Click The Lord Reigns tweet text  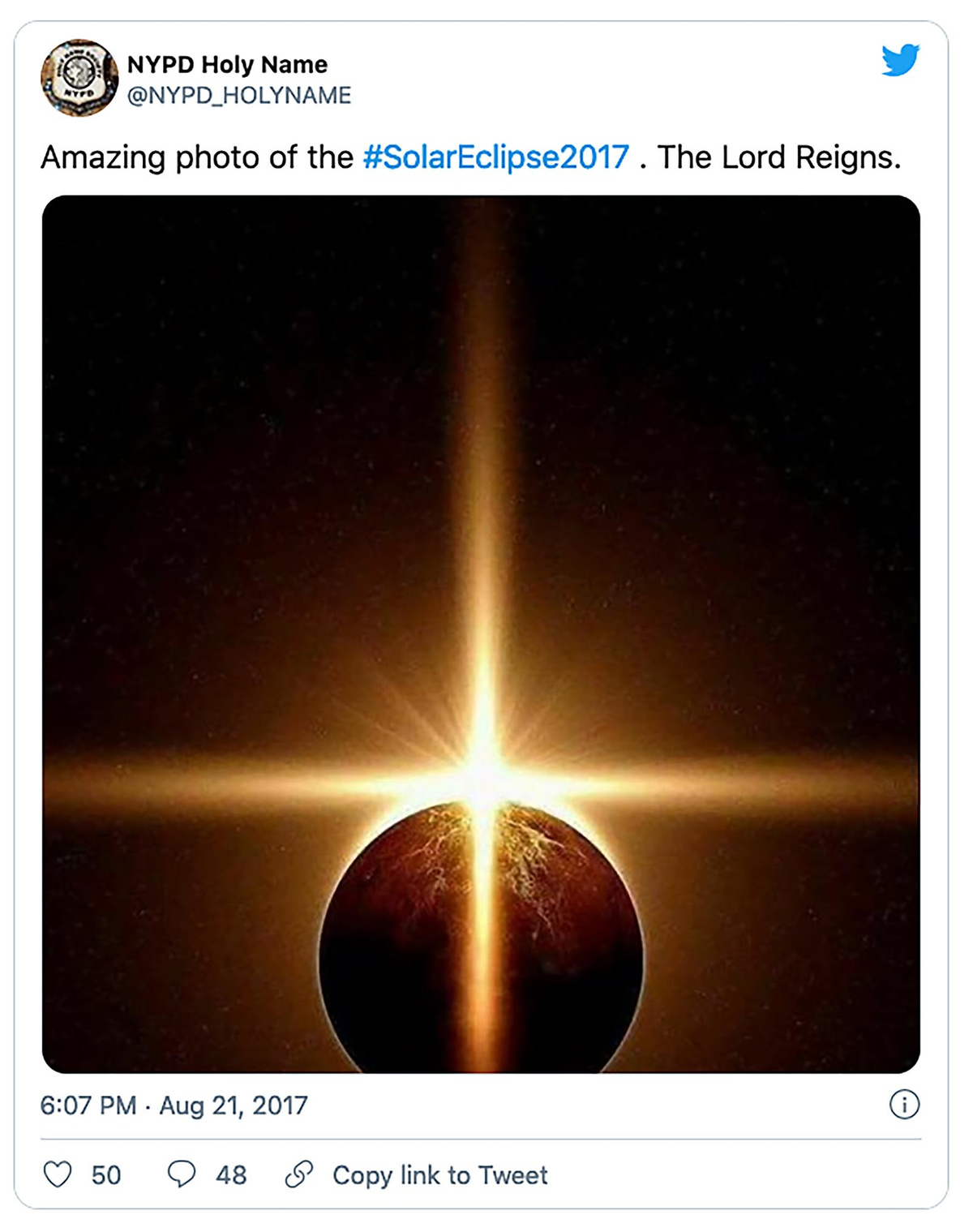coord(778,157)
